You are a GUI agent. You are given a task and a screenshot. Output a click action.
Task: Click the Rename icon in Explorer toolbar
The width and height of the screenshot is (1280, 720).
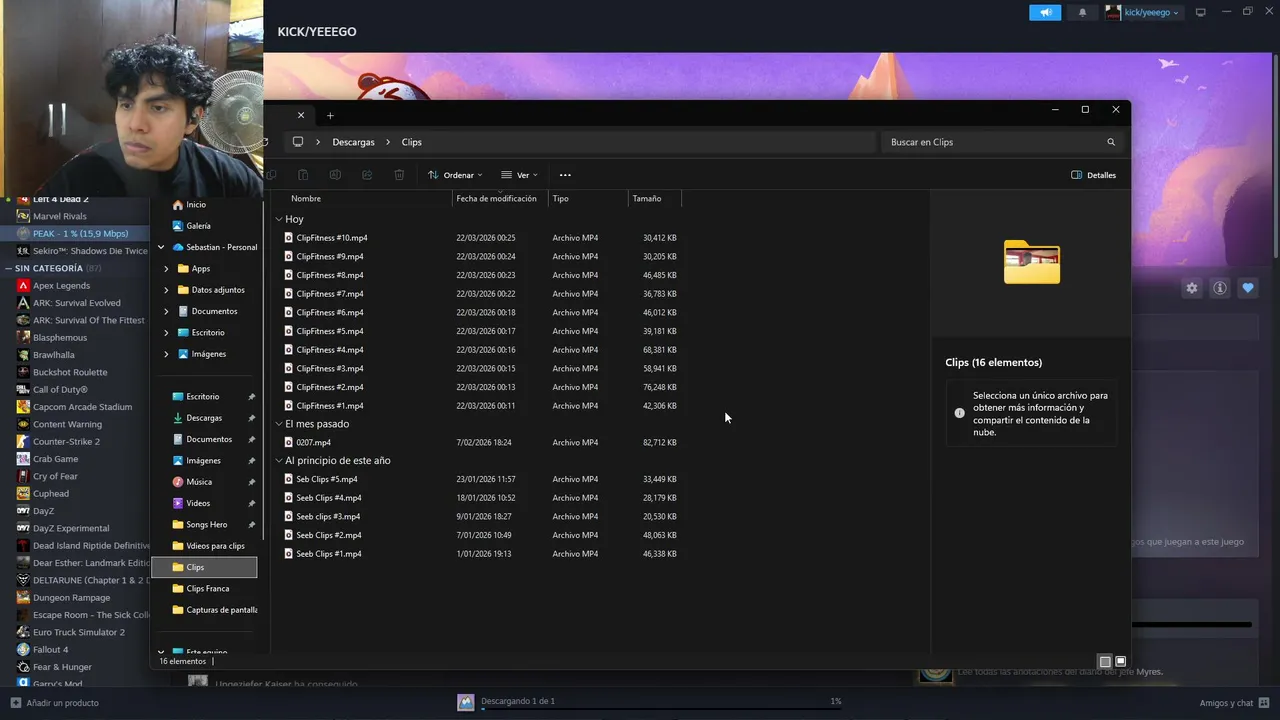pyautogui.click(x=335, y=175)
